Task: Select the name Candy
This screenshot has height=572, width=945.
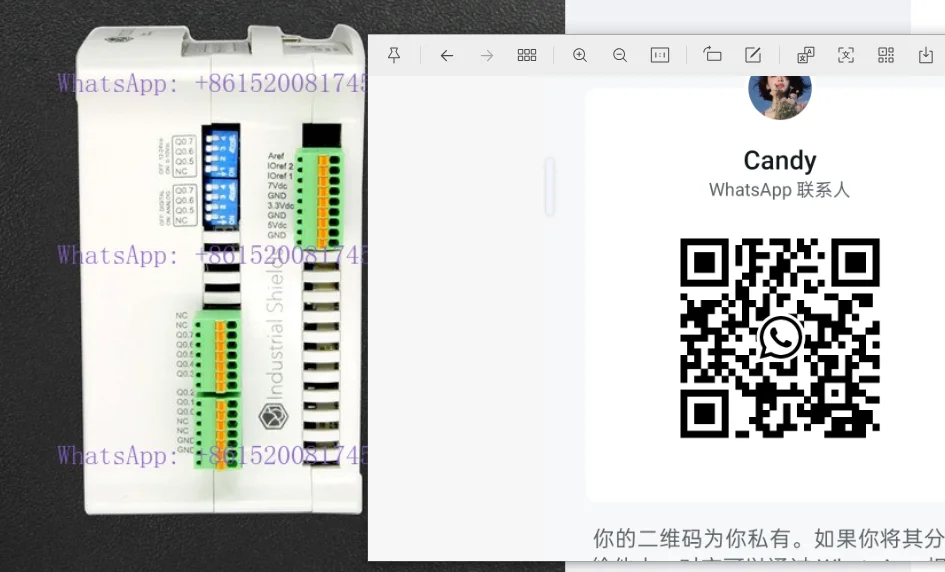Action: 780,161
